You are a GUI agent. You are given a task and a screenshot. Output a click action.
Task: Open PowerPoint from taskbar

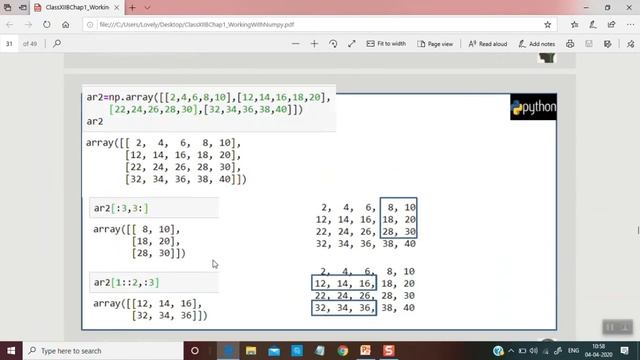tap(366, 351)
